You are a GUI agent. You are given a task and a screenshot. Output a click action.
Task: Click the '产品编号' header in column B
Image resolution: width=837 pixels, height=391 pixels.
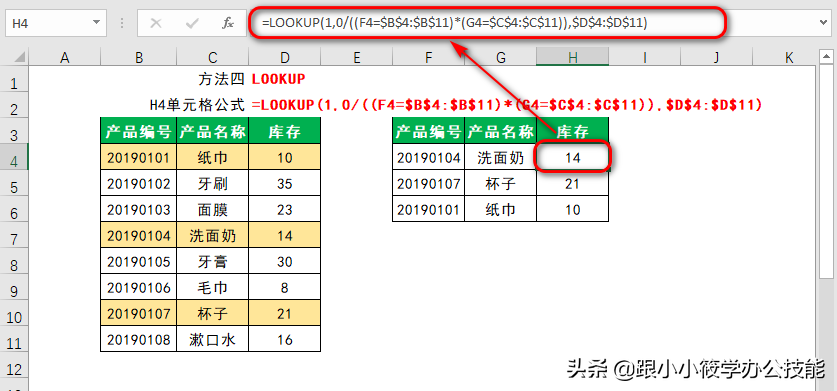pyautogui.click(x=139, y=131)
